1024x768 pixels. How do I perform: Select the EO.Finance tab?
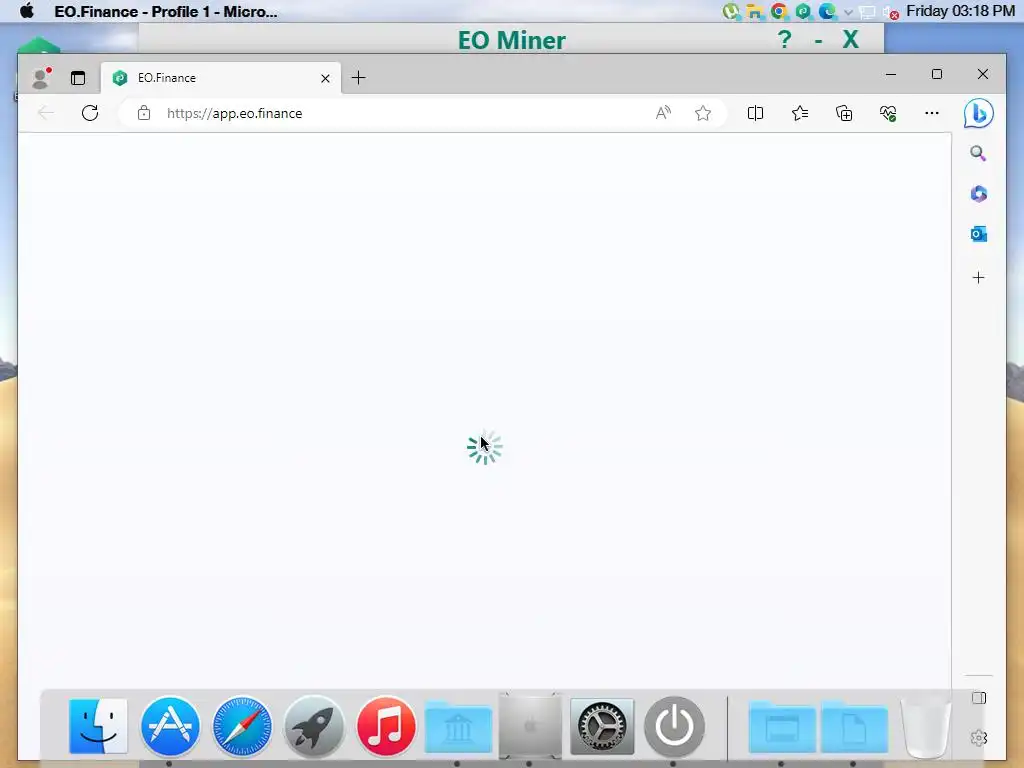point(221,78)
